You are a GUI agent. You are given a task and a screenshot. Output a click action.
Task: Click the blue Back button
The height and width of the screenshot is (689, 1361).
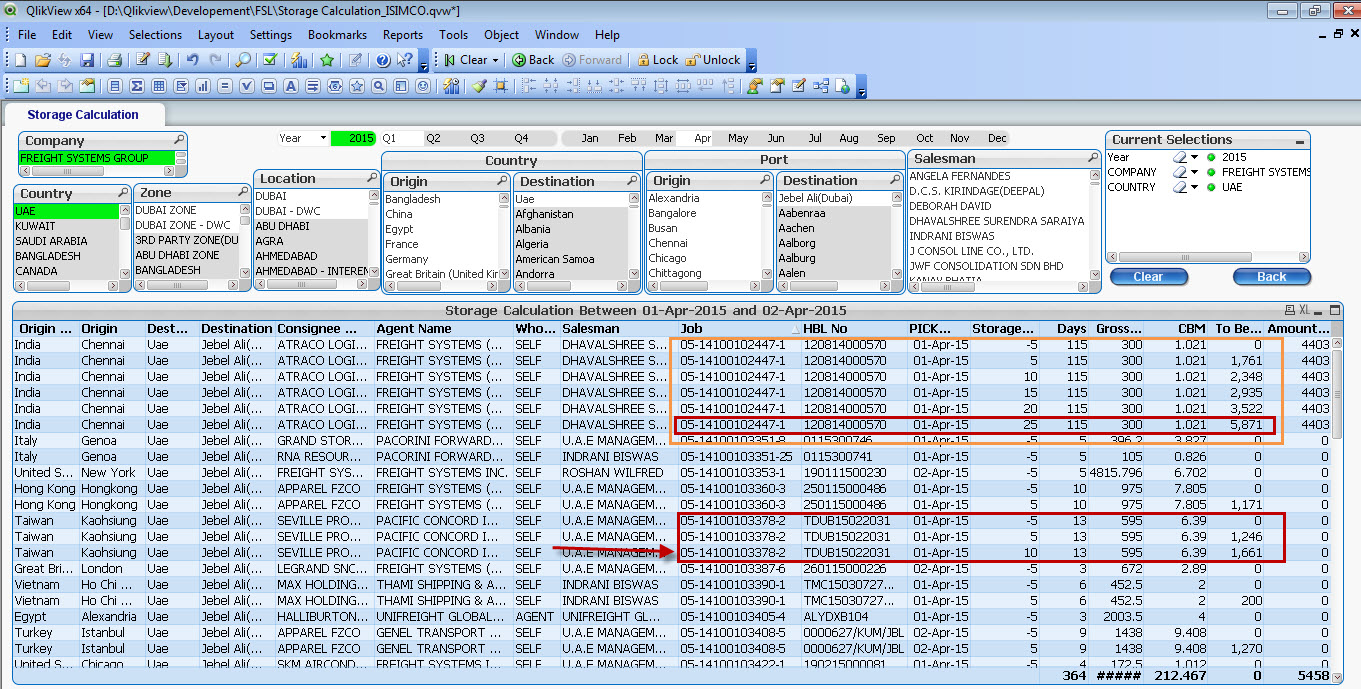(1271, 277)
